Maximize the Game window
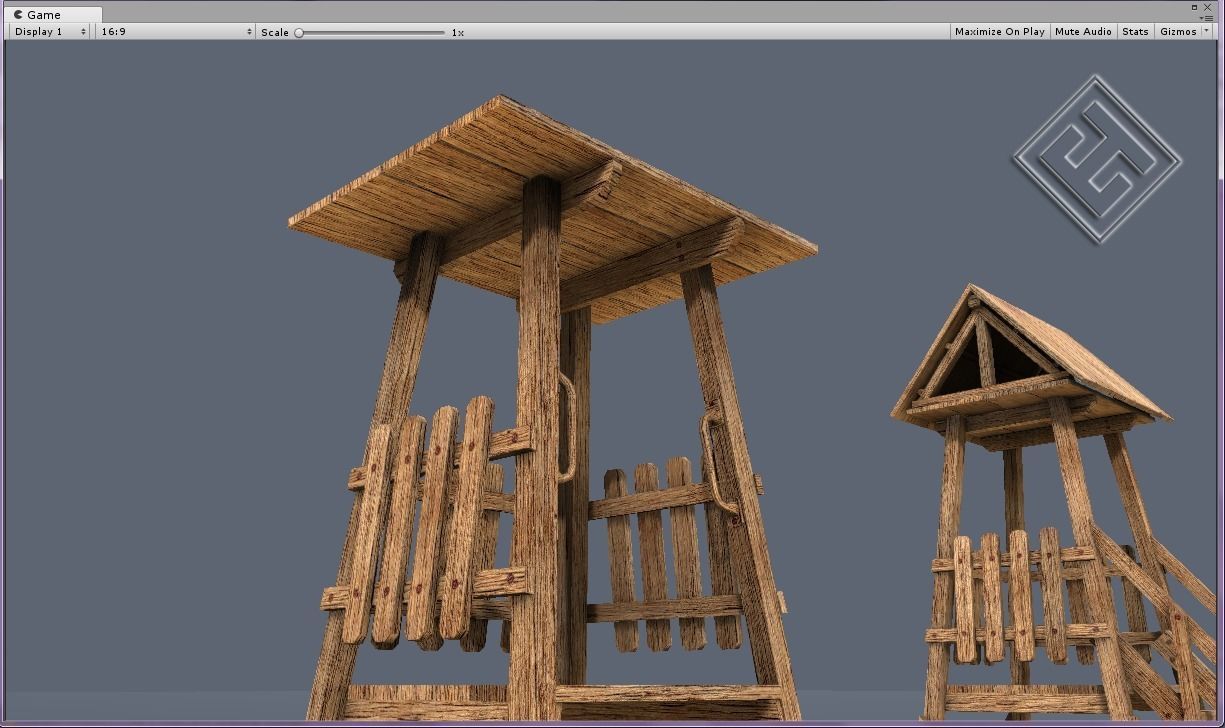Image resolution: width=1225 pixels, height=728 pixels. point(1195,7)
